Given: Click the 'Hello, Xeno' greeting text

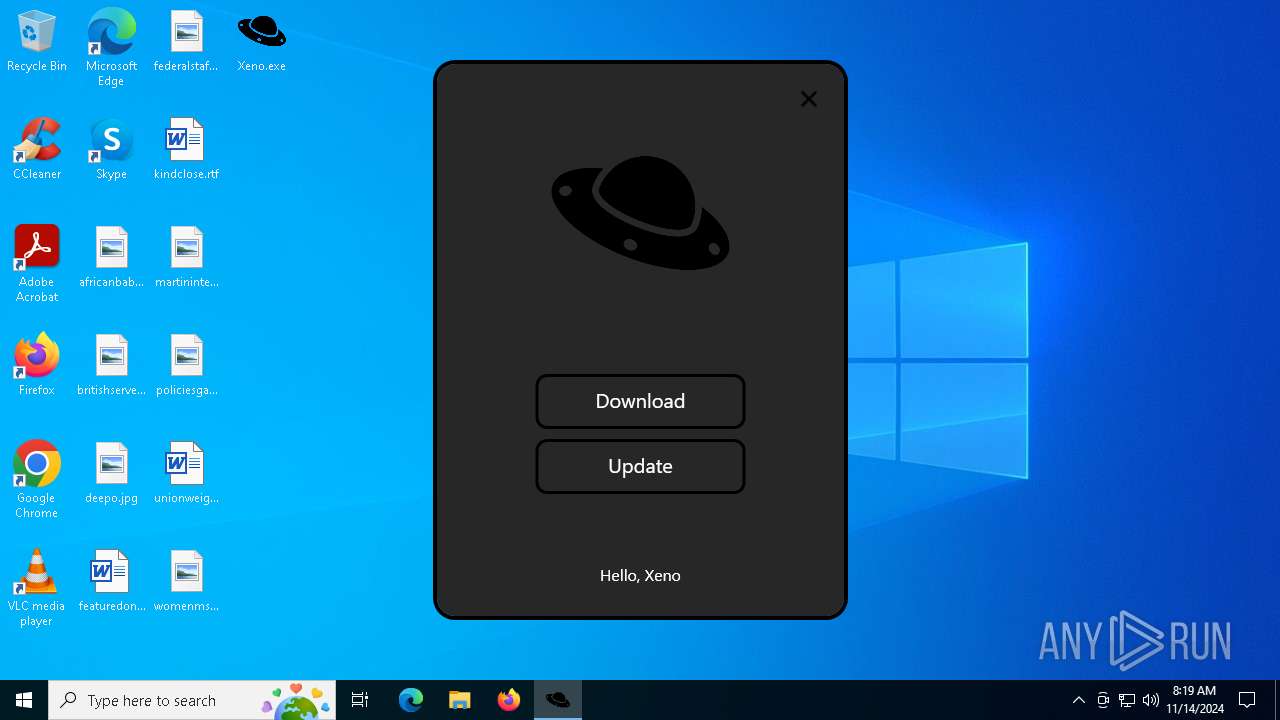Looking at the screenshot, I should pyautogui.click(x=640, y=575).
